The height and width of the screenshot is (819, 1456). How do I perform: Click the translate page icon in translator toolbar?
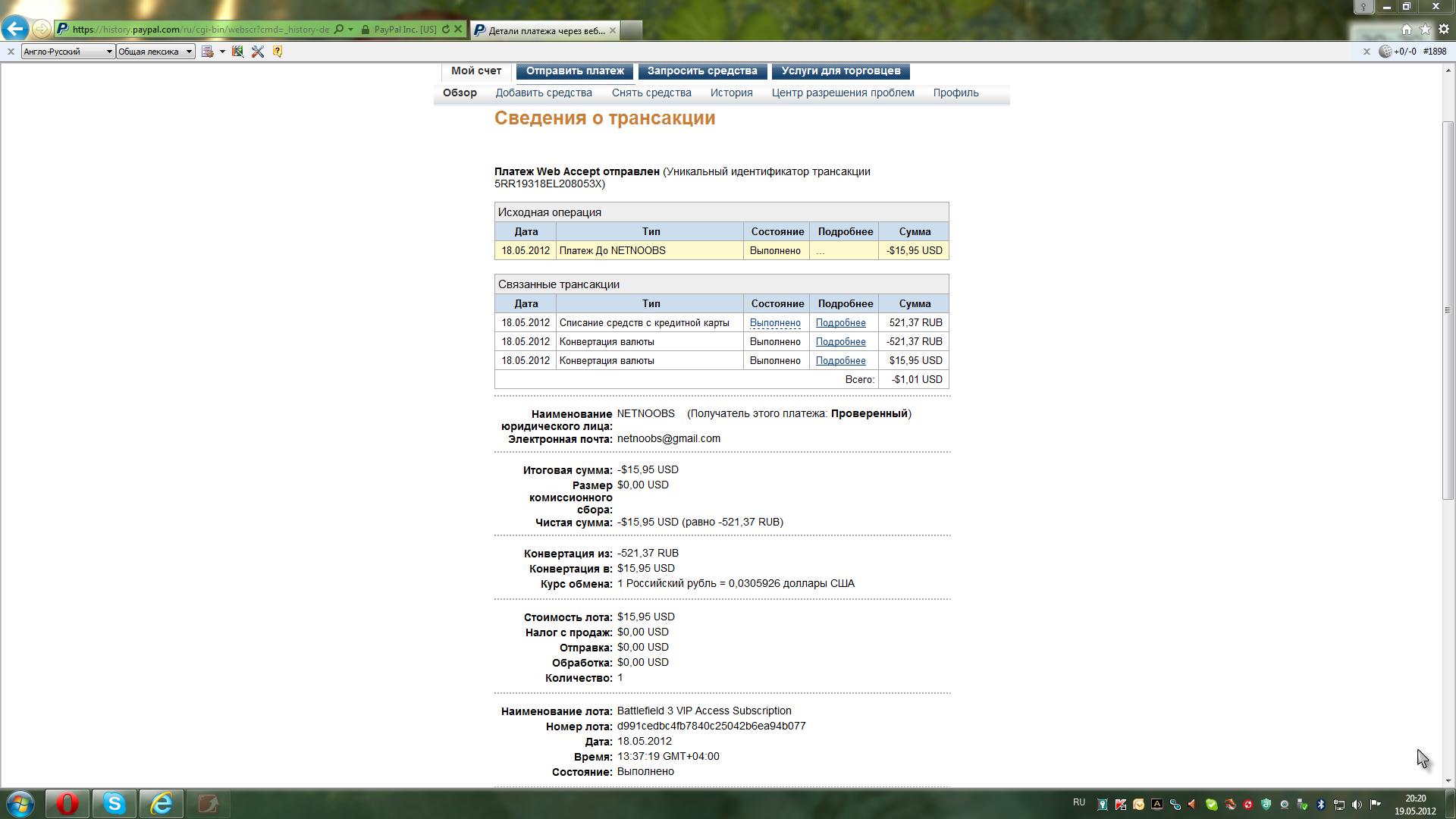(x=207, y=52)
